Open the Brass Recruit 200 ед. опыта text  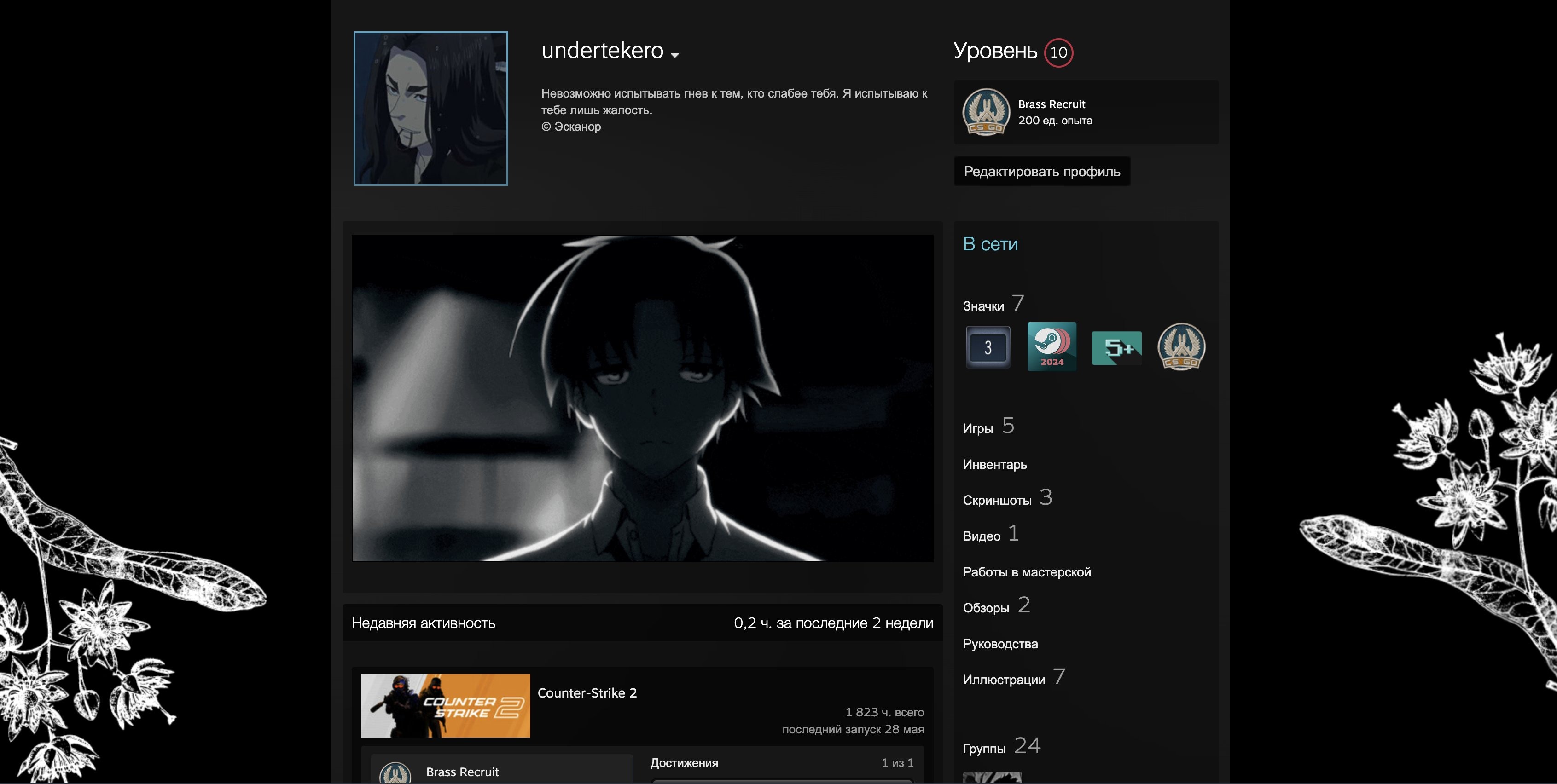pyautogui.click(x=1055, y=112)
